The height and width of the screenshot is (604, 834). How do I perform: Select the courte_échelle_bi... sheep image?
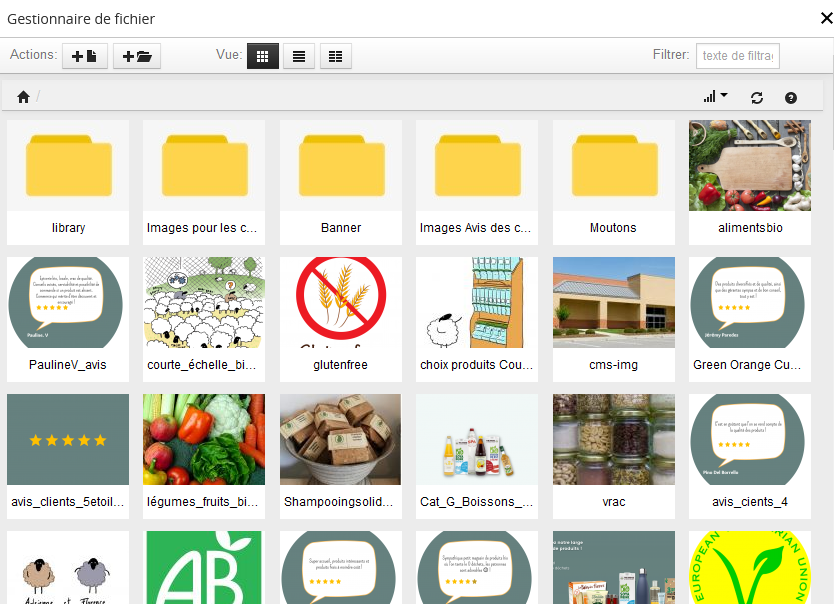pos(204,303)
